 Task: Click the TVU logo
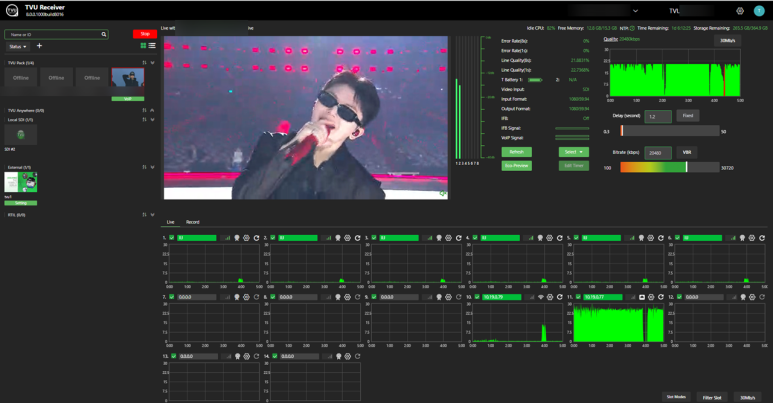[12, 10]
